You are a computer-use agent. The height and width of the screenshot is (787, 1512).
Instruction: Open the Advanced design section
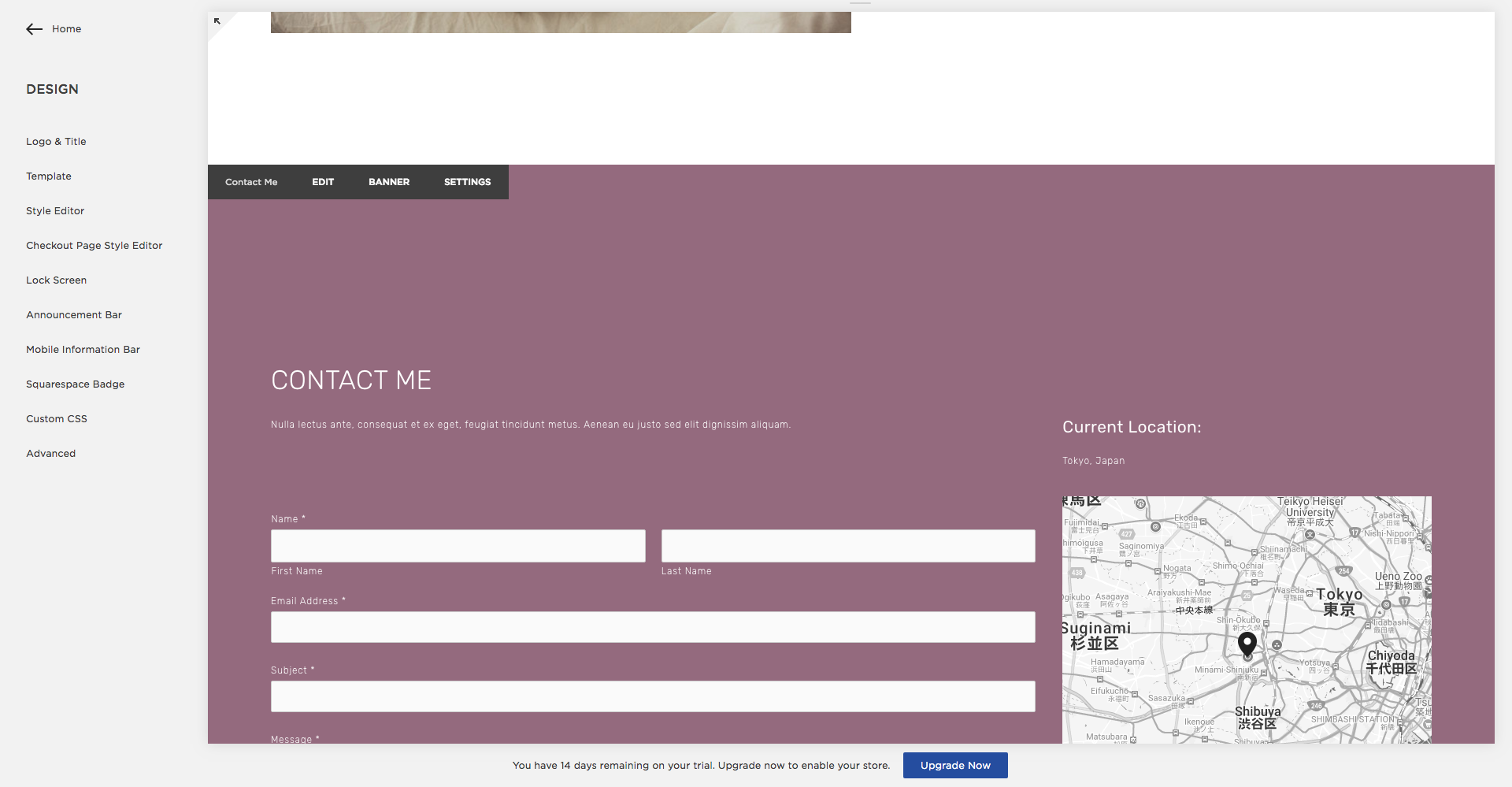tap(50, 453)
